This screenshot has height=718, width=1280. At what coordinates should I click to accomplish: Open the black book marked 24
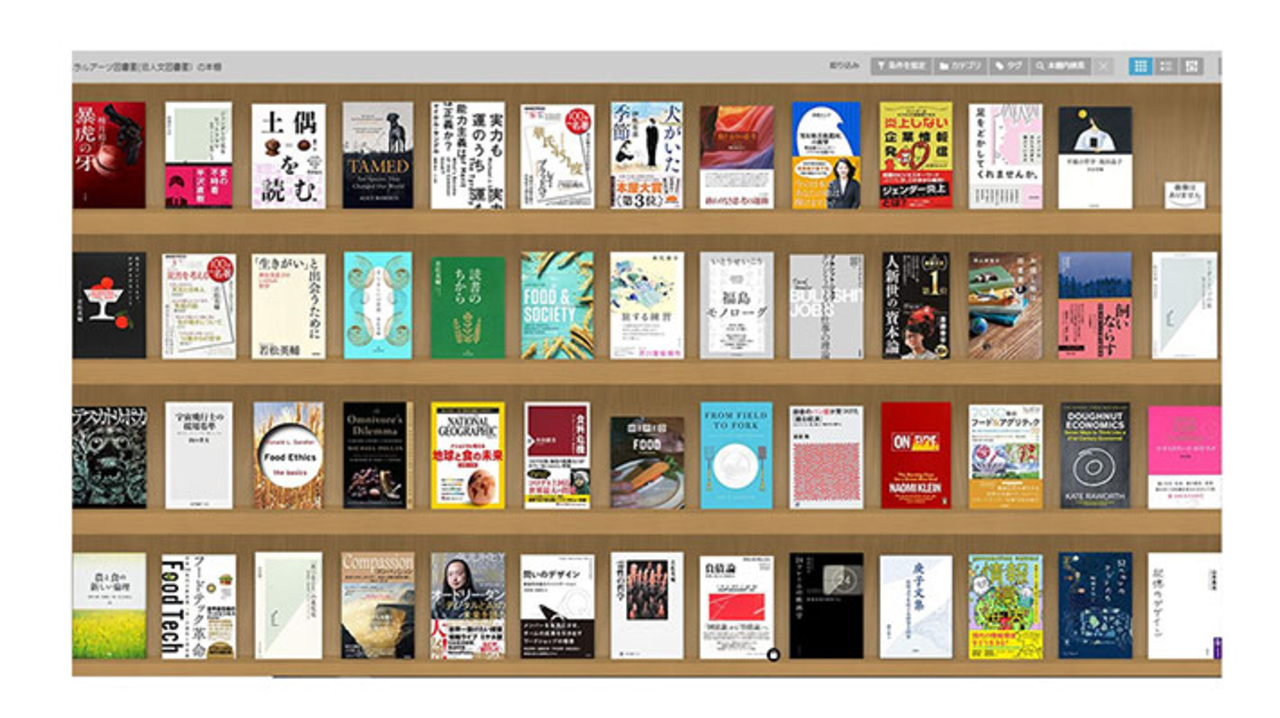point(826,606)
